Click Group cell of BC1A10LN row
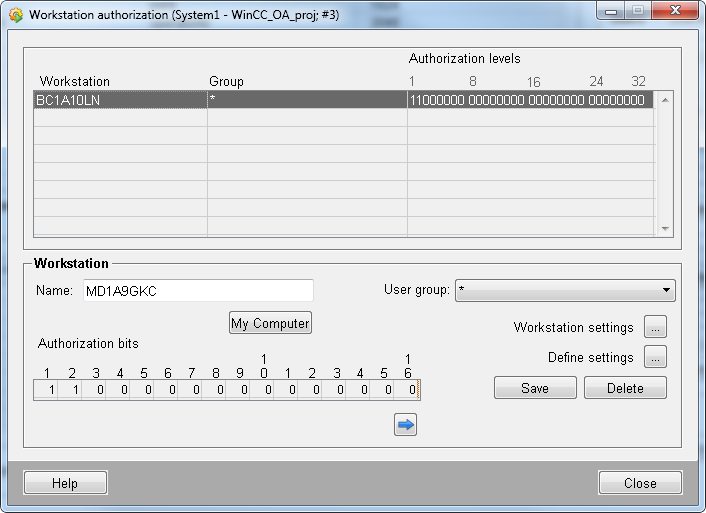Viewport: 706px width, 513px height. click(307, 100)
